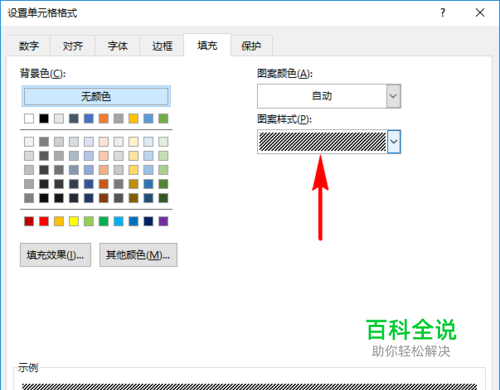The image size is (500, 390).
Task: Pick the green theme color swatch in top row
Action: click(163, 118)
